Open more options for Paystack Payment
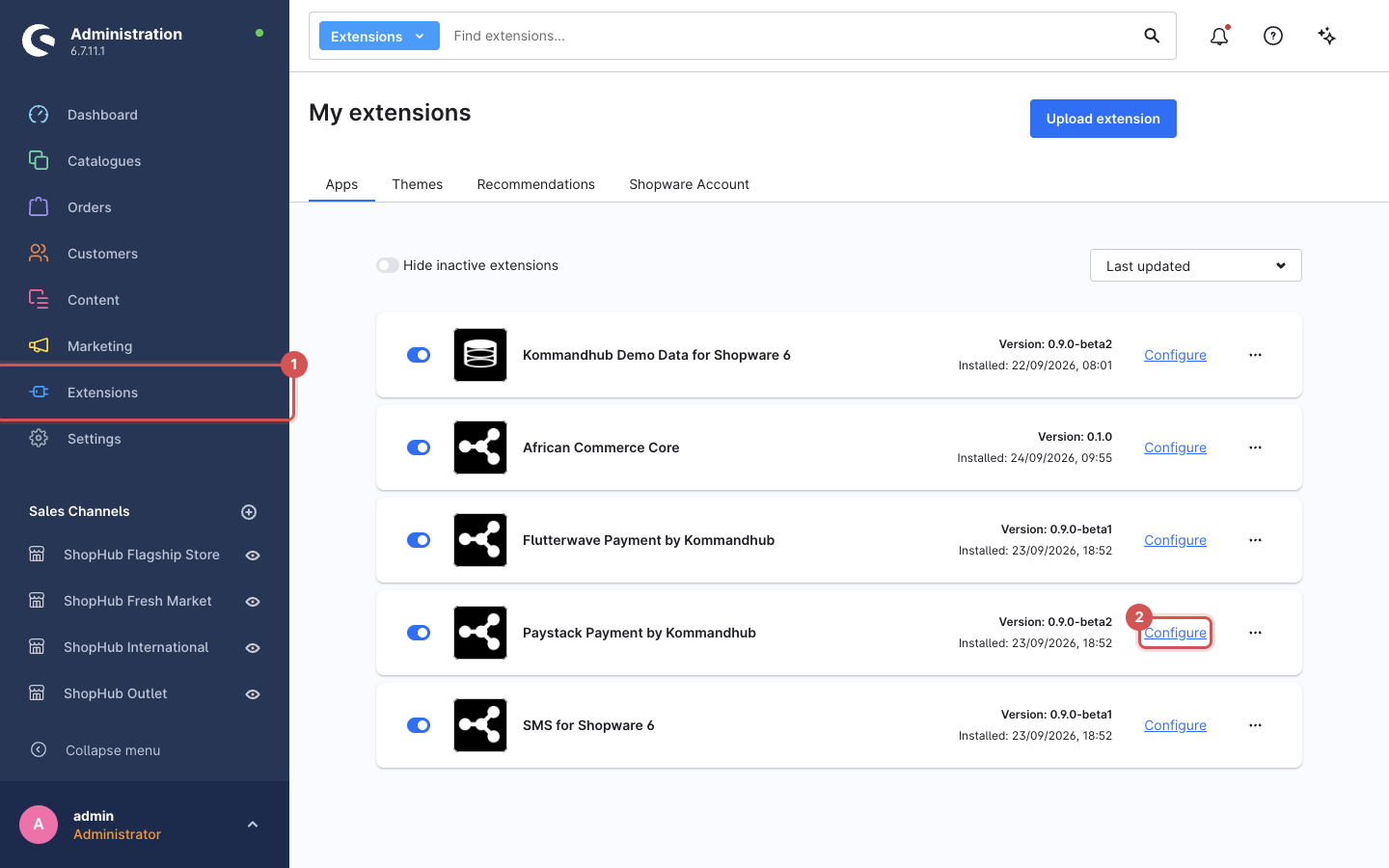Viewport: 1389px width, 868px height. (x=1255, y=633)
